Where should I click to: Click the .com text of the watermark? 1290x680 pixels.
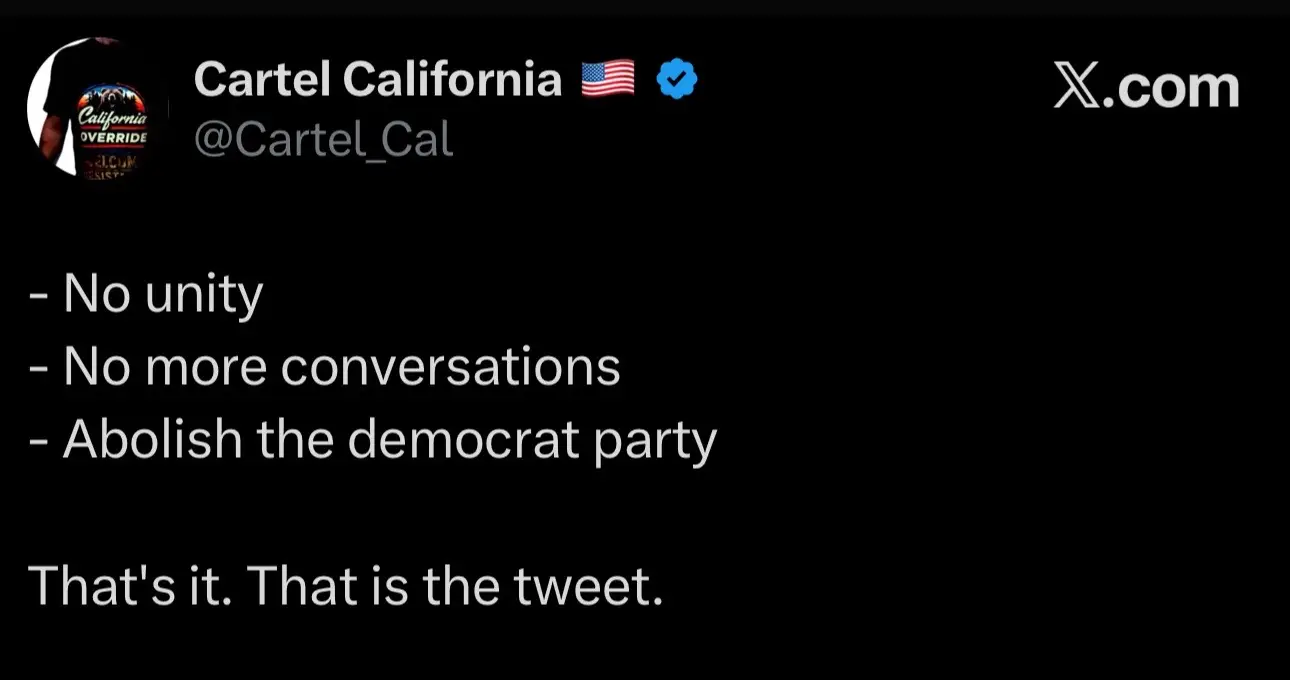1170,88
